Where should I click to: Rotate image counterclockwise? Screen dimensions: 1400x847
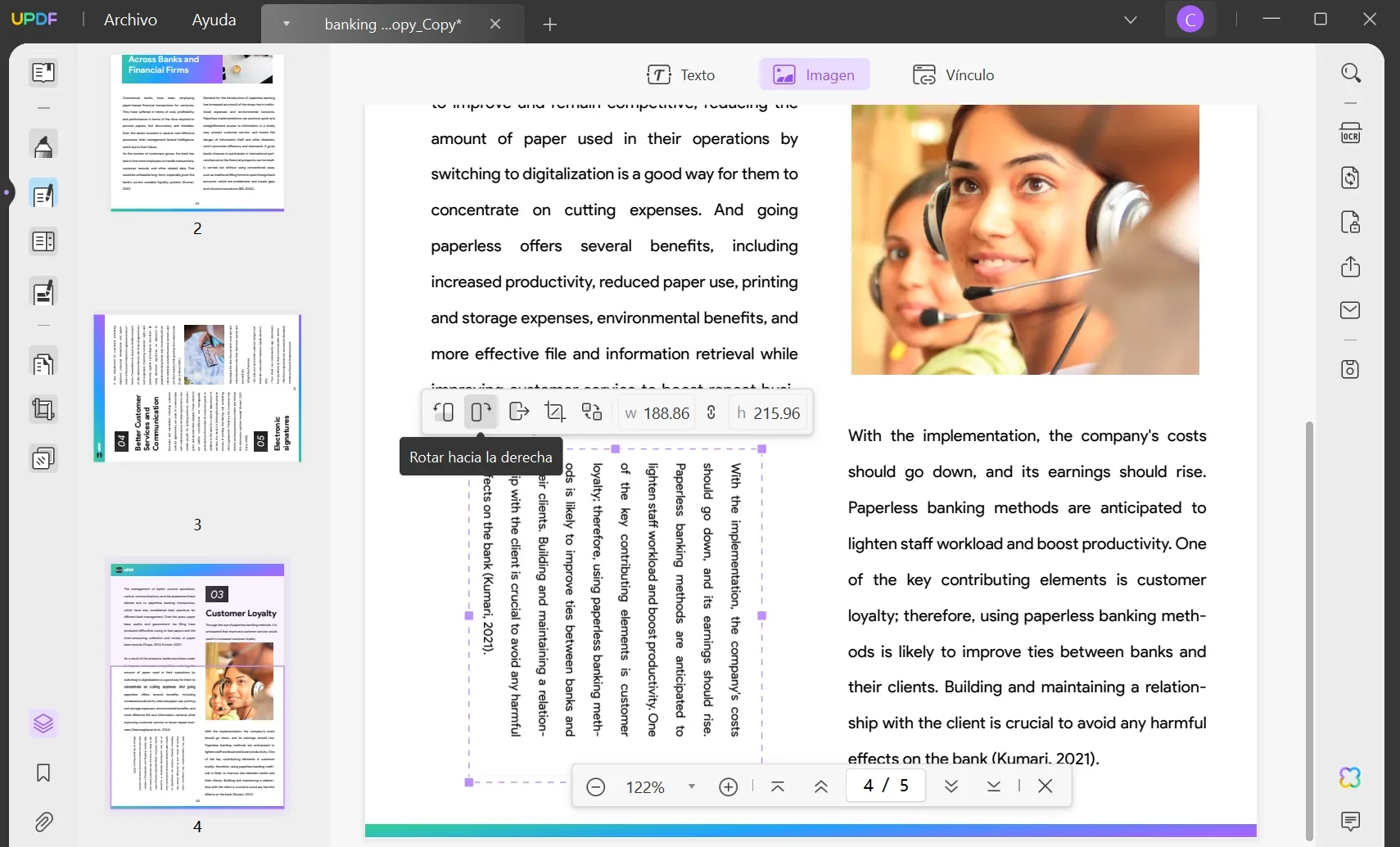444,412
